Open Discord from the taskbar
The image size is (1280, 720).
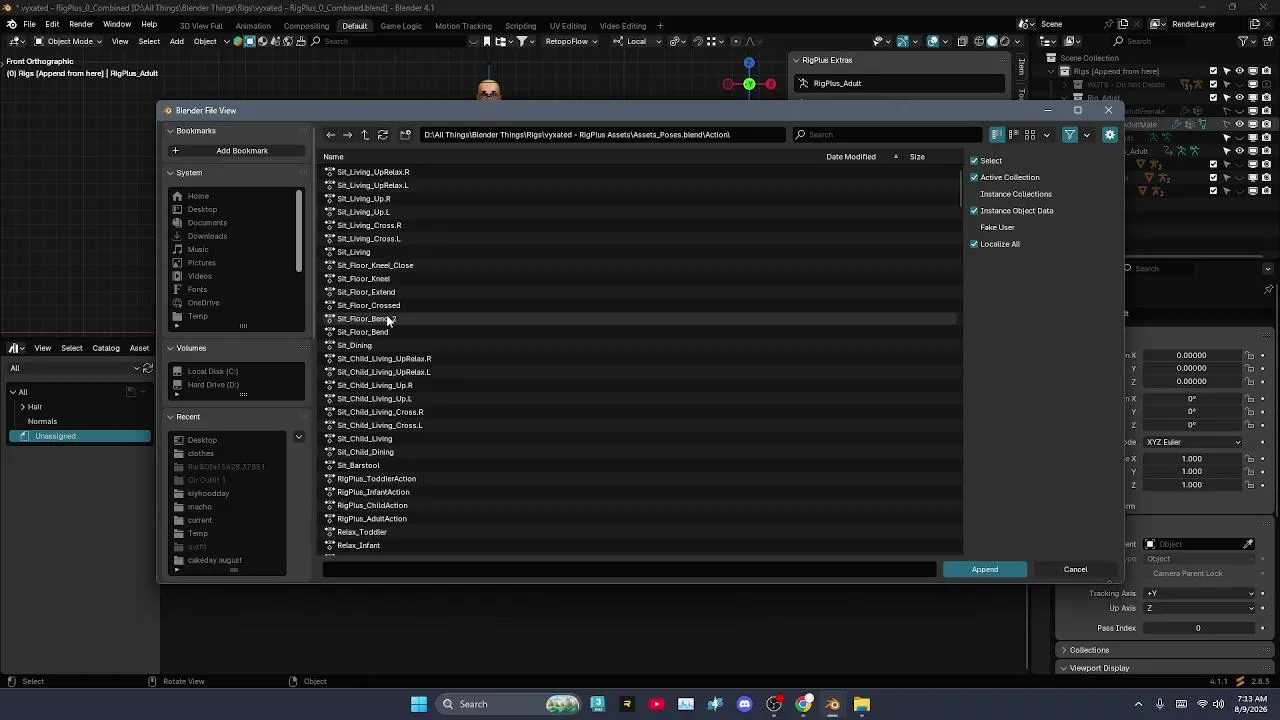point(744,704)
